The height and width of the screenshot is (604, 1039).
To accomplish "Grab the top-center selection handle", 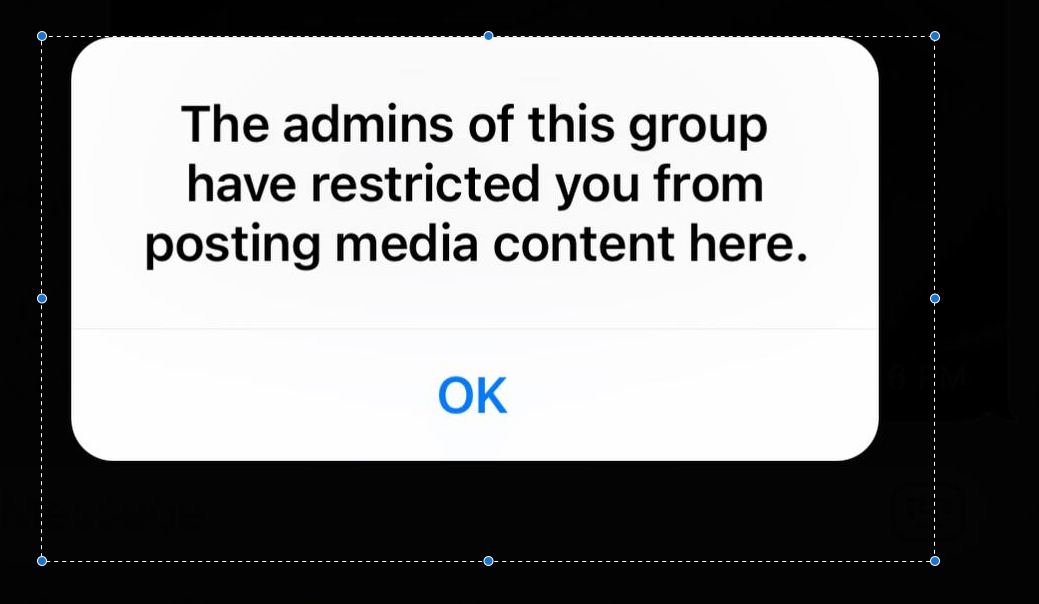I will click(x=488, y=36).
